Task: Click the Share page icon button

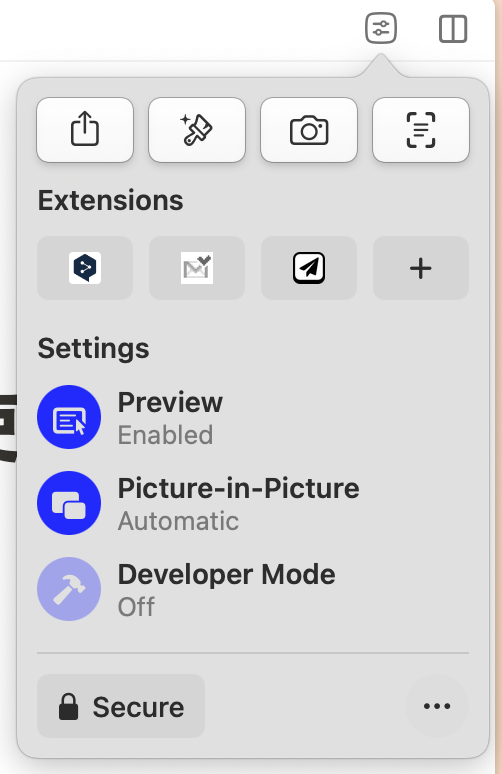Action: tap(85, 130)
